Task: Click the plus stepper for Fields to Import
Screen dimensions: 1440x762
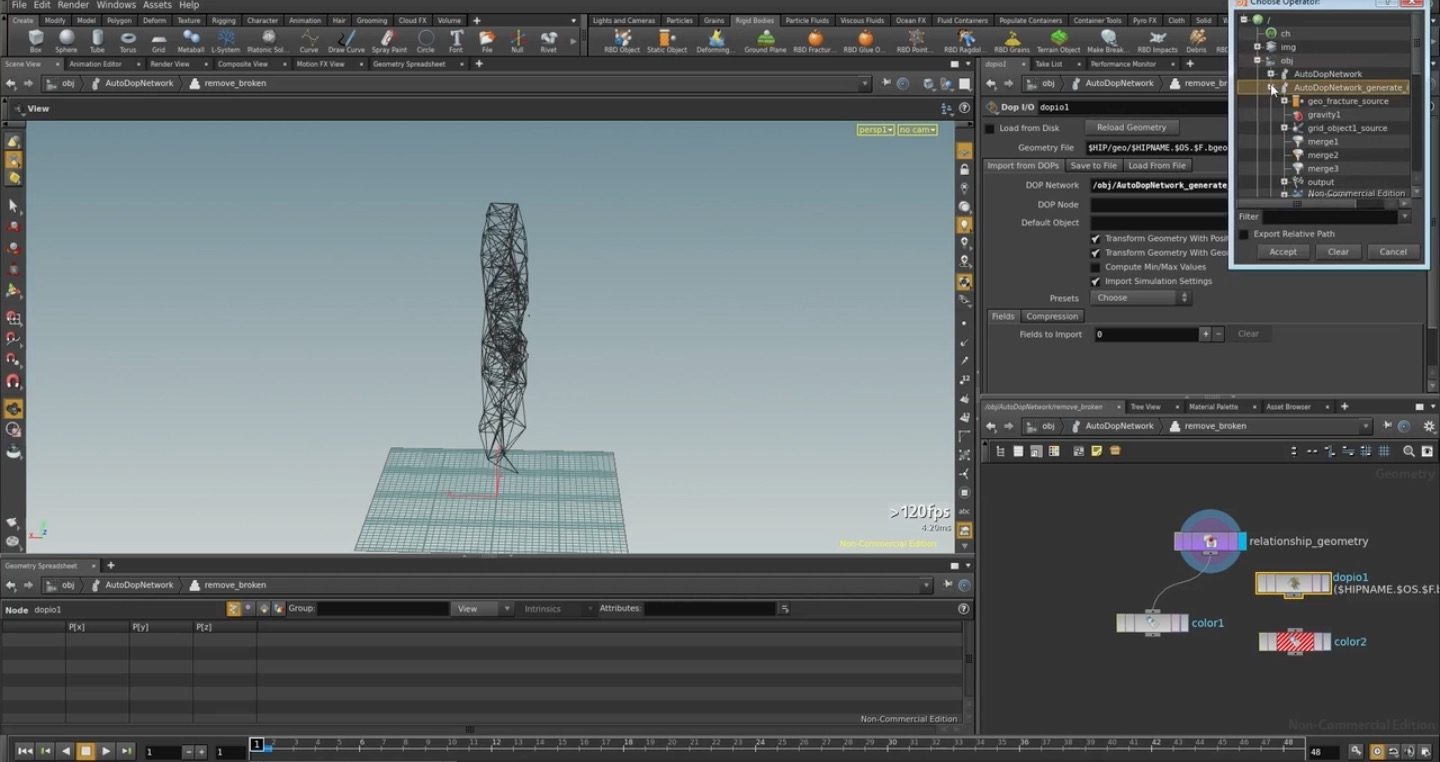Action: tap(1205, 334)
